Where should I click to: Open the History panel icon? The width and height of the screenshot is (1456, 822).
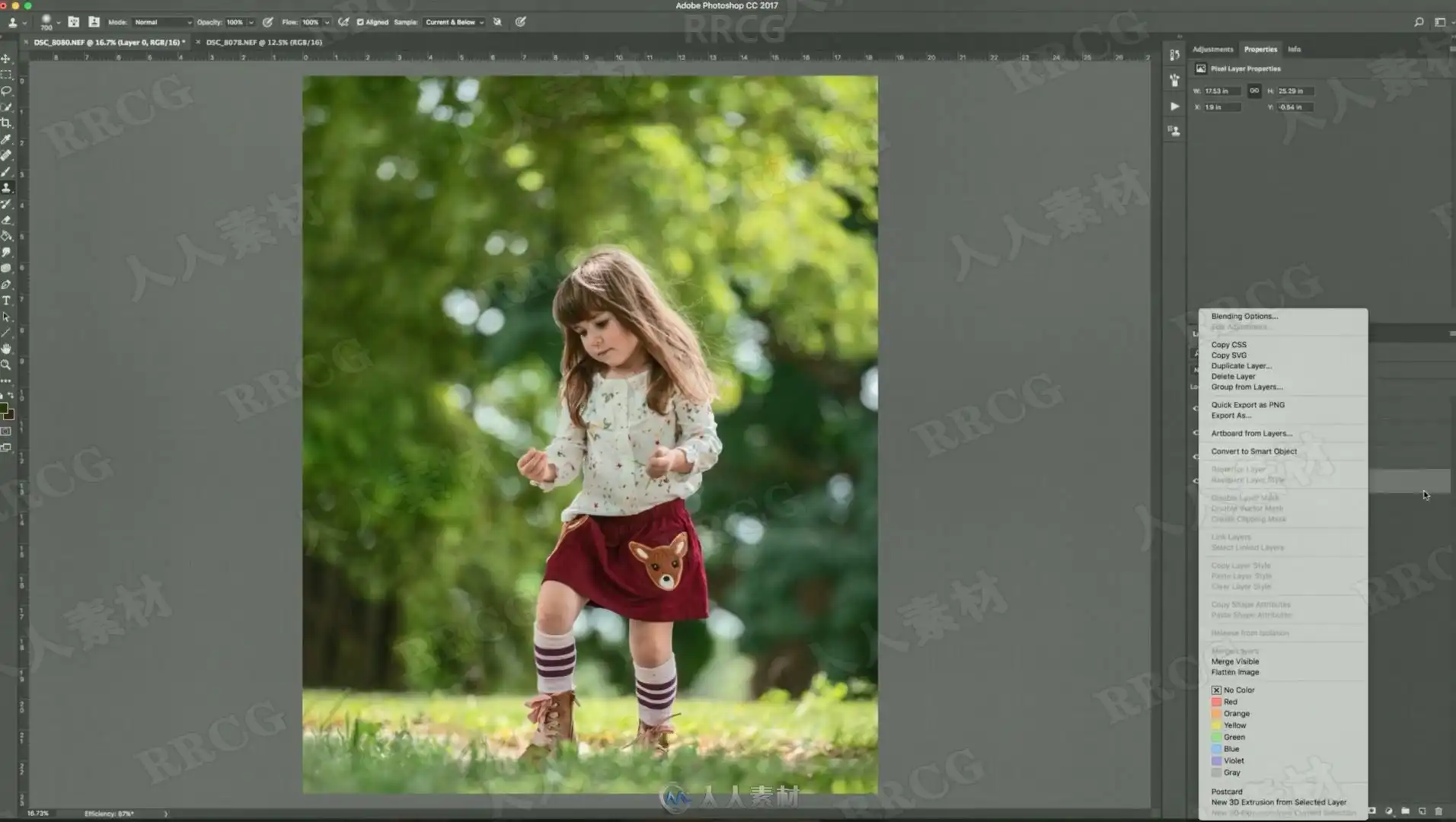(x=1174, y=55)
